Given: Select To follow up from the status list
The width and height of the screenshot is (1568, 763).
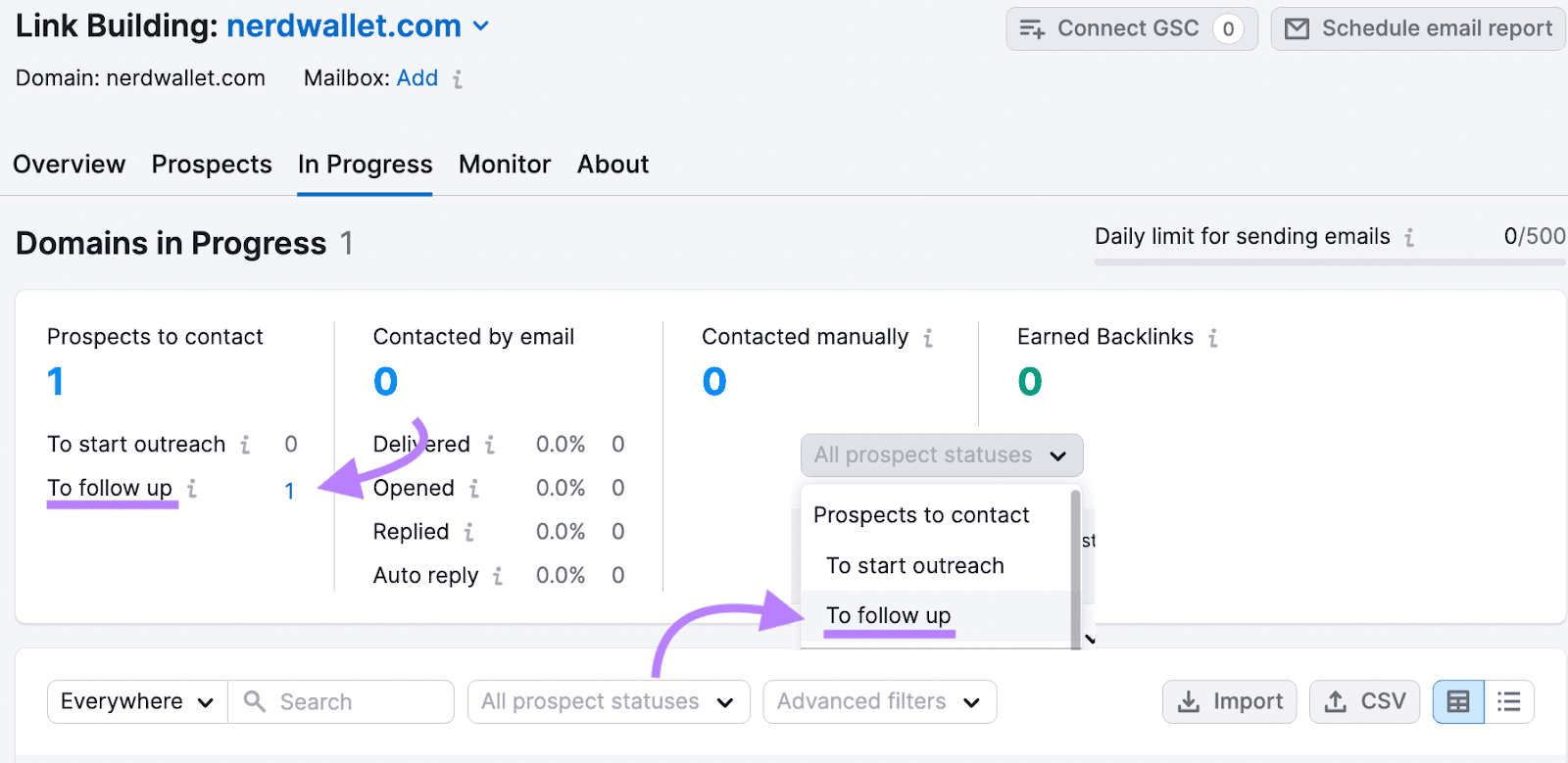Looking at the screenshot, I should 887,615.
